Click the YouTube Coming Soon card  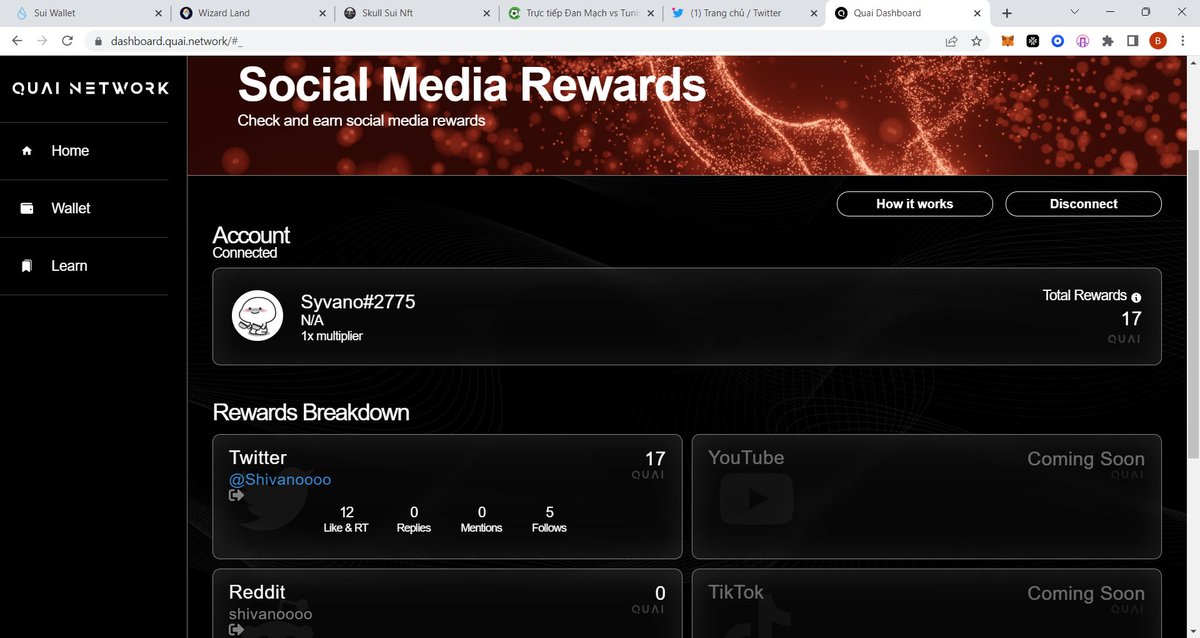click(x=926, y=496)
